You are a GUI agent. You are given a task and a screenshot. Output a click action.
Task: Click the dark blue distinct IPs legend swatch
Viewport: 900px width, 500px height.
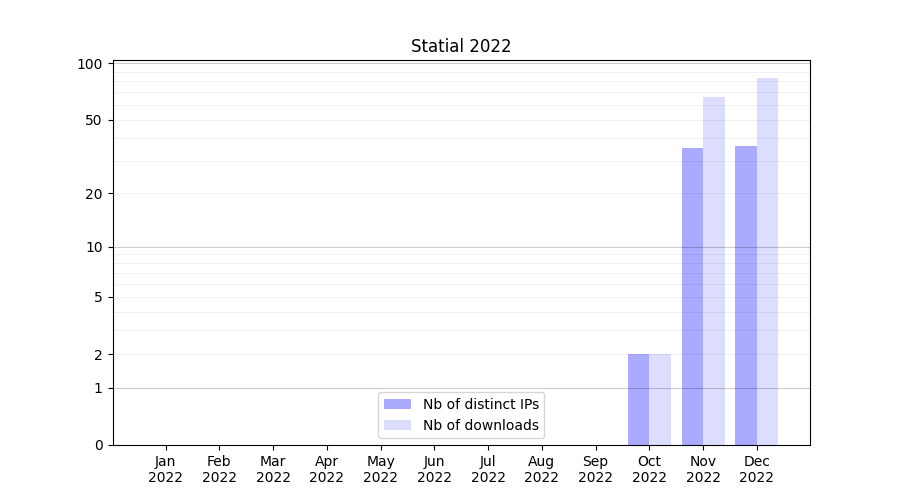point(397,404)
